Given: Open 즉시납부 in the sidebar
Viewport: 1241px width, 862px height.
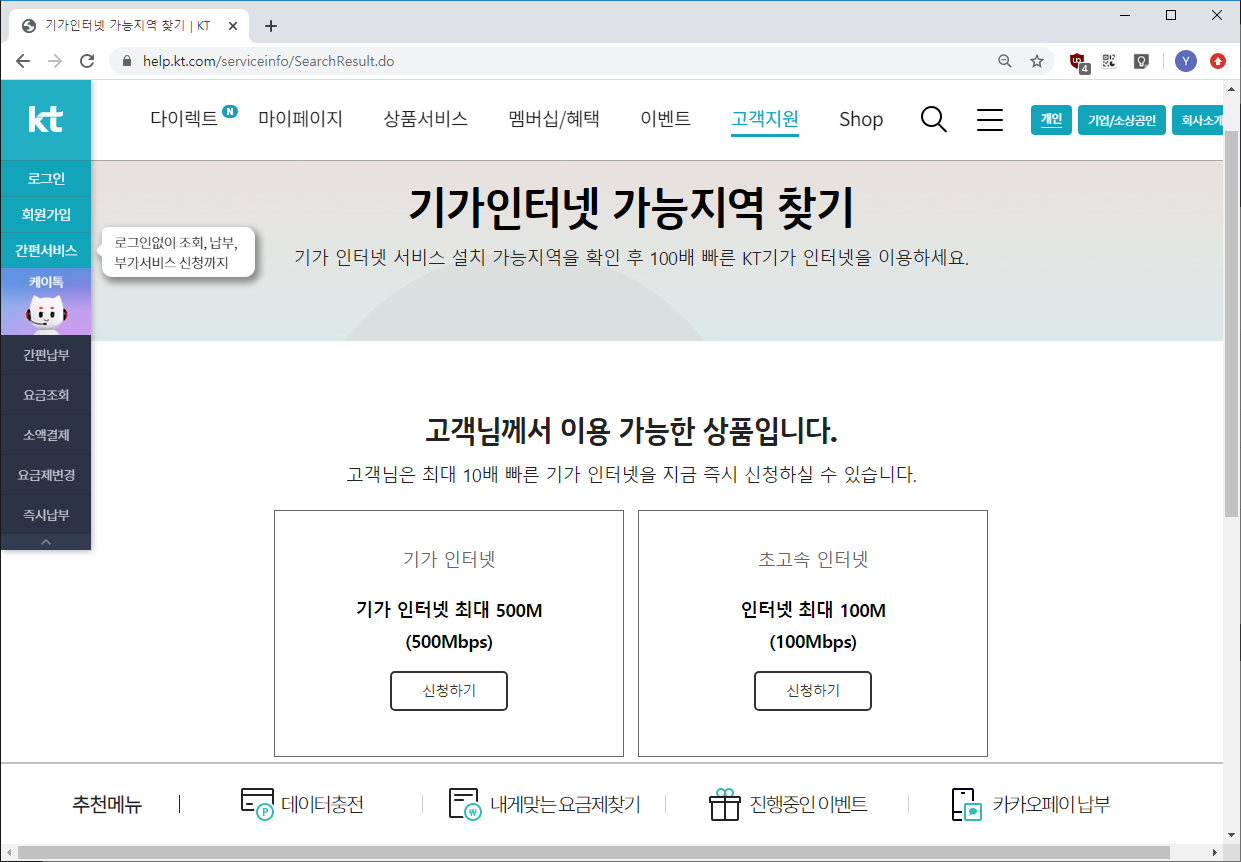Looking at the screenshot, I should click(45, 514).
